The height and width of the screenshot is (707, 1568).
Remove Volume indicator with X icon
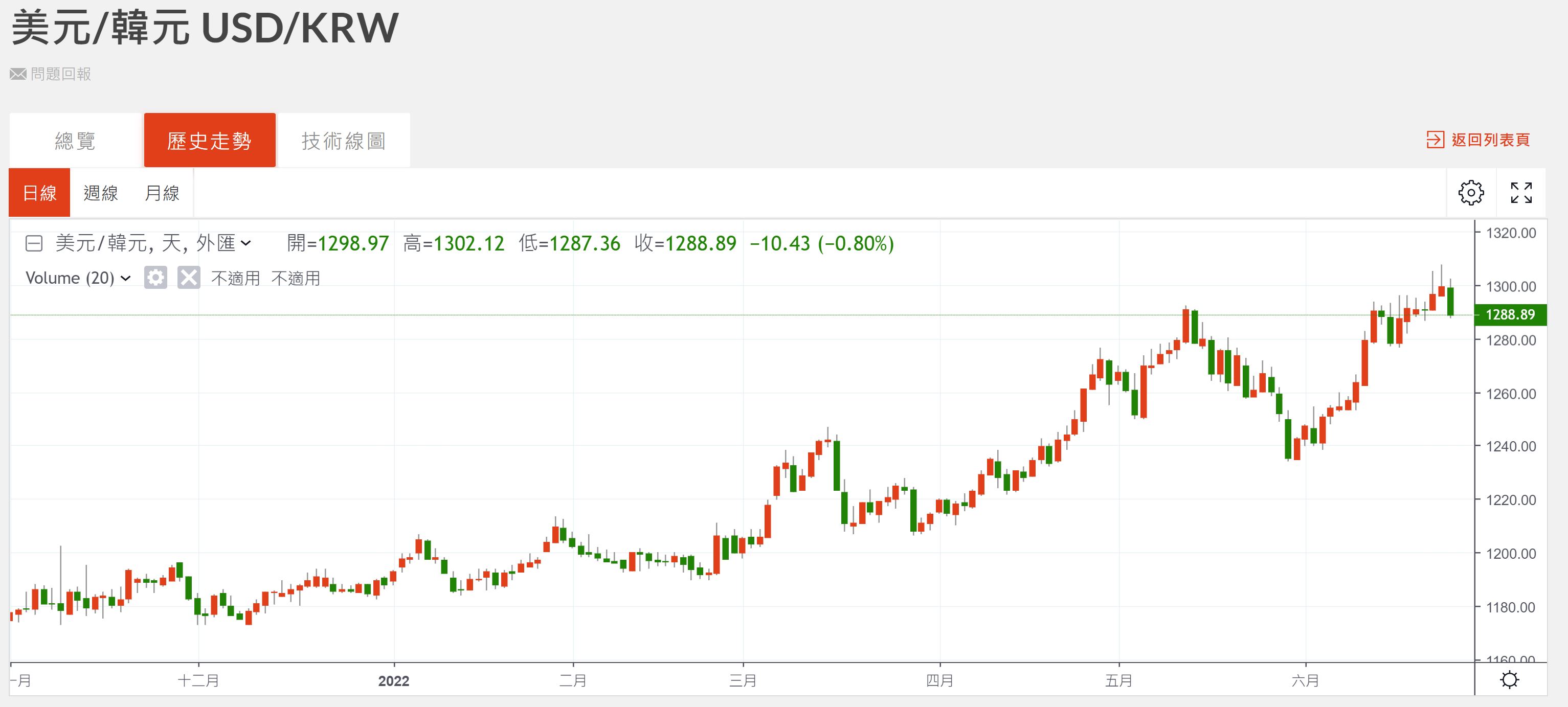pyautogui.click(x=189, y=278)
